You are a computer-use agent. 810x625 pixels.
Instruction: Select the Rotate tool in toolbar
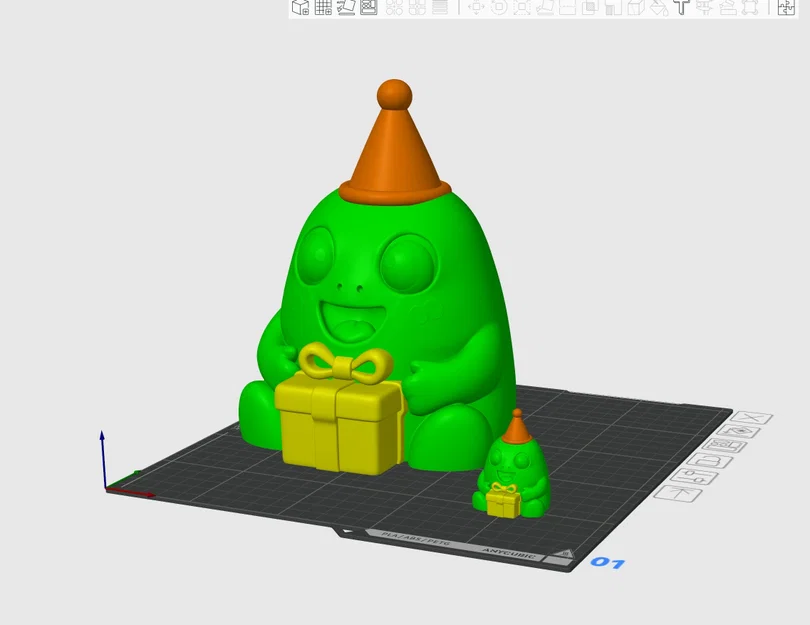point(499,7)
